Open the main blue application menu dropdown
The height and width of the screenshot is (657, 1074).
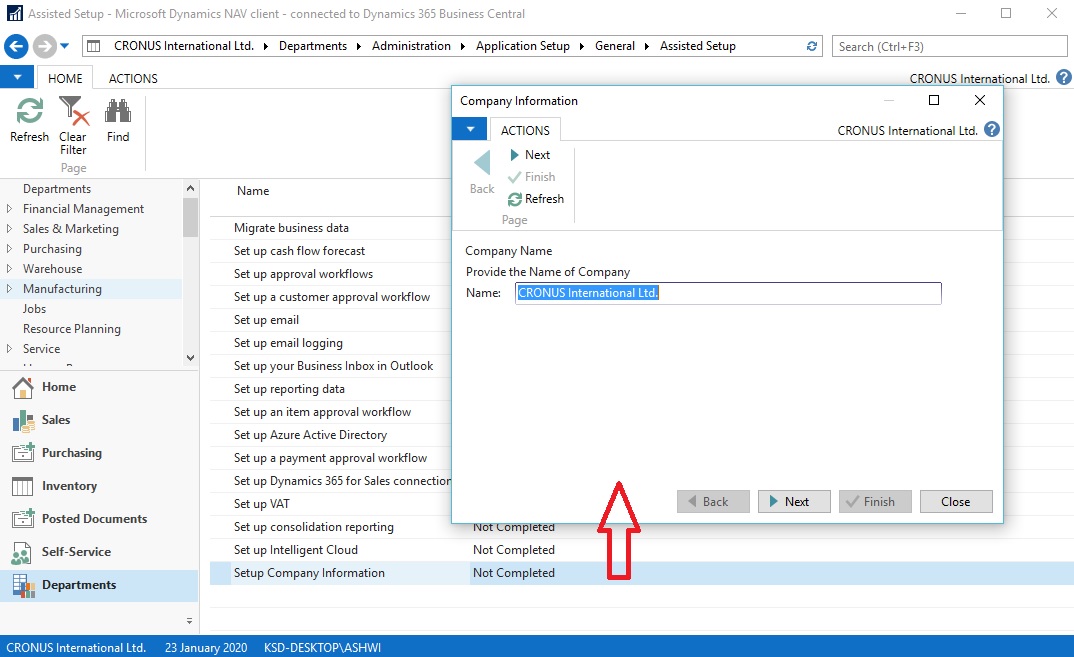(x=17, y=78)
